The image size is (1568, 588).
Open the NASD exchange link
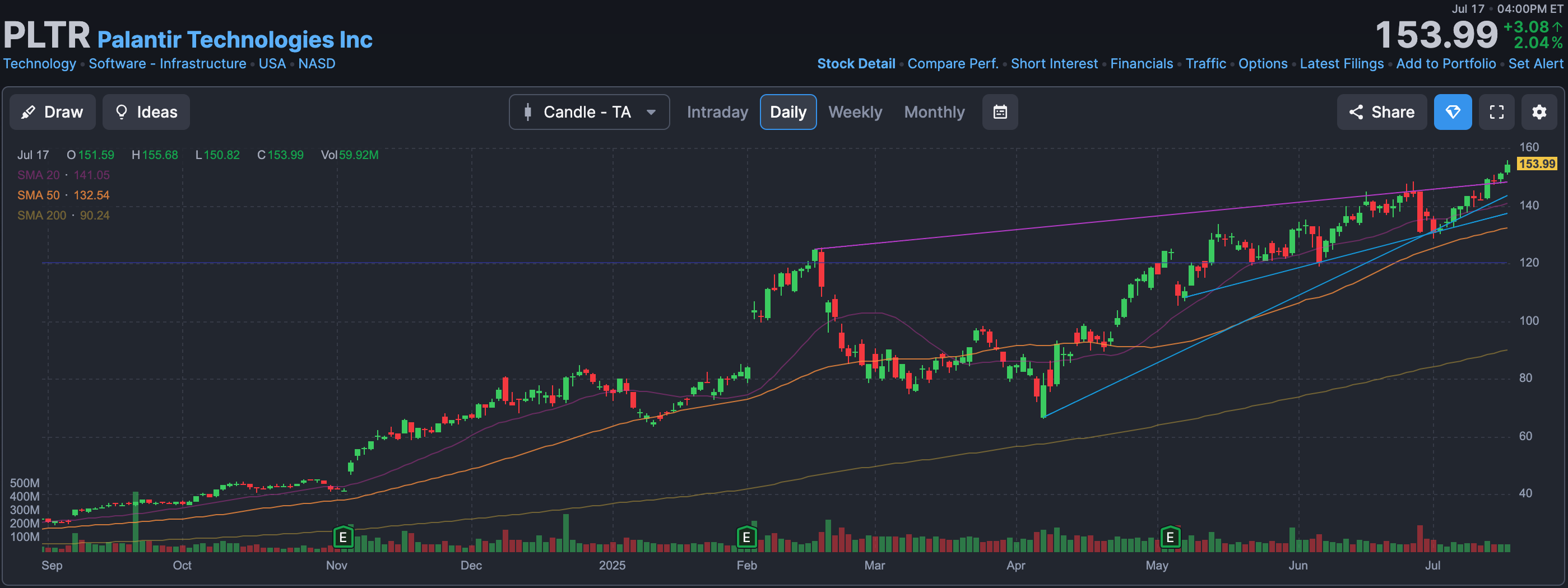317,64
